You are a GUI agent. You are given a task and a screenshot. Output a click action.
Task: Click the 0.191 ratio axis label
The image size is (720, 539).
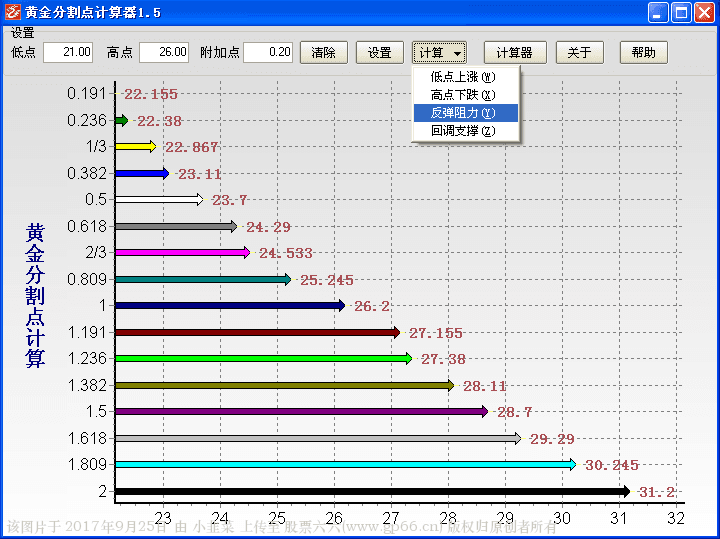87,93
